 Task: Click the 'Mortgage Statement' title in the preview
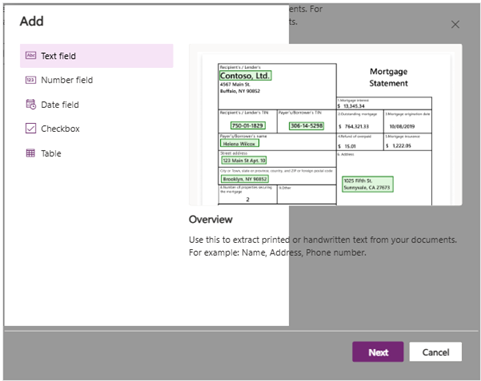(388, 77)
